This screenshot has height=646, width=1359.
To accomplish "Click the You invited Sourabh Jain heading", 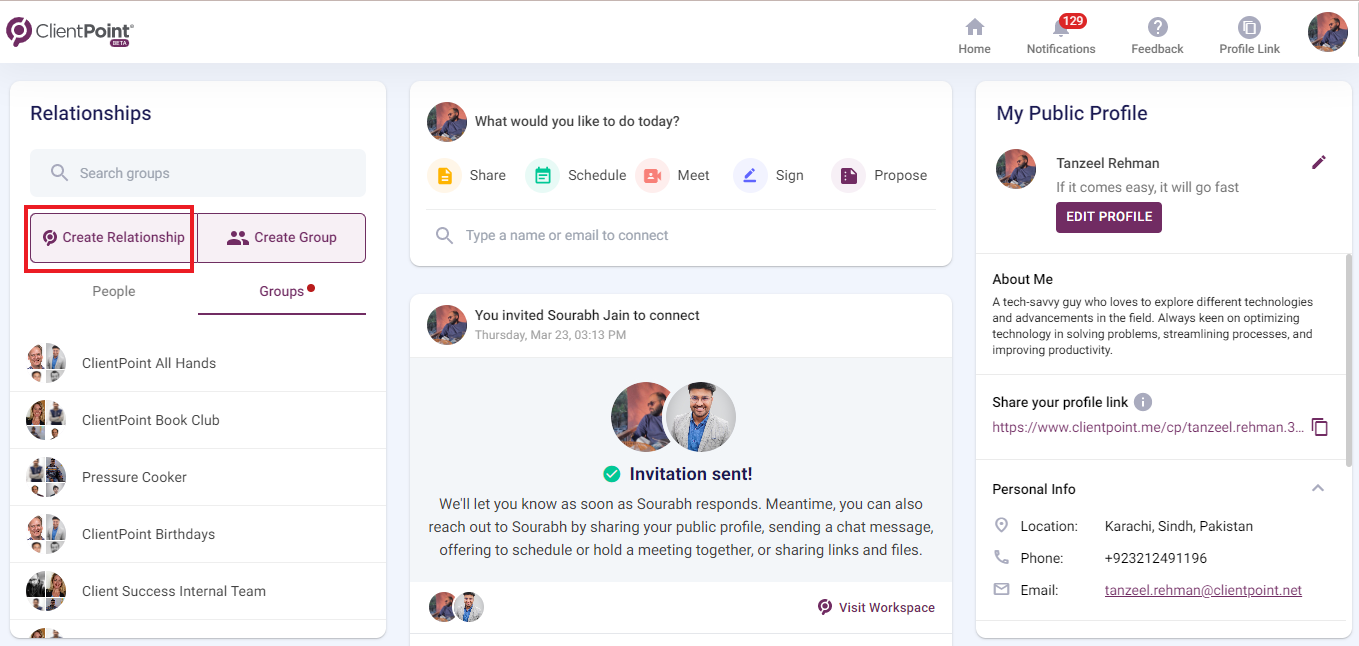I will (587, 315).
